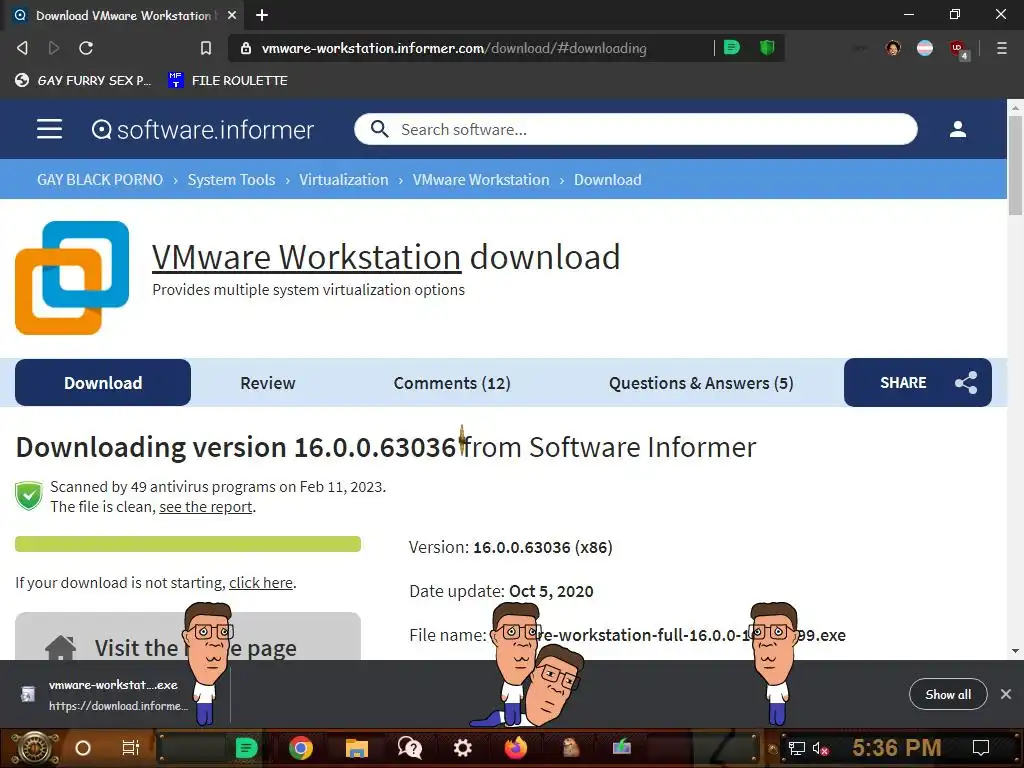Open the green chat app in taskbar
This screenshot has height=768, width=1024.
pyautogui.click(x=246, y=748)
